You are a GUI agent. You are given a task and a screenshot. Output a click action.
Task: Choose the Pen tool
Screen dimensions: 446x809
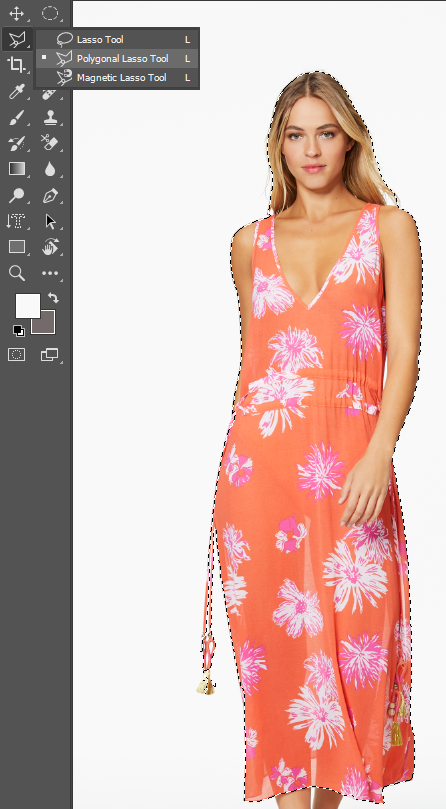50,196
